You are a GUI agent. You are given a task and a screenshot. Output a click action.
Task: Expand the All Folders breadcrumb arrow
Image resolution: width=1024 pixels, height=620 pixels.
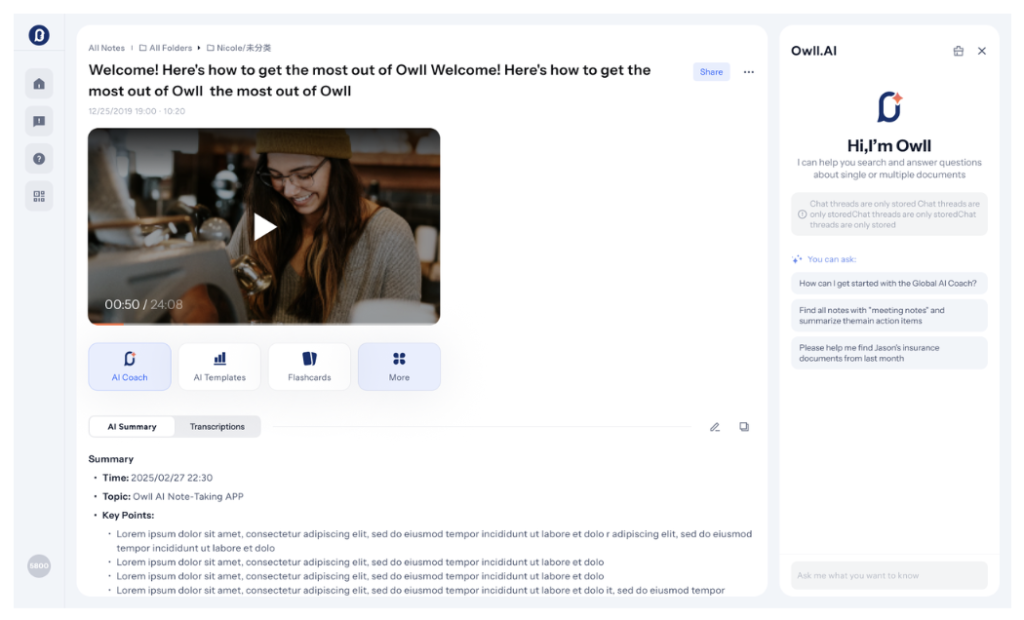pyautogui.click(x=199, y=48)
